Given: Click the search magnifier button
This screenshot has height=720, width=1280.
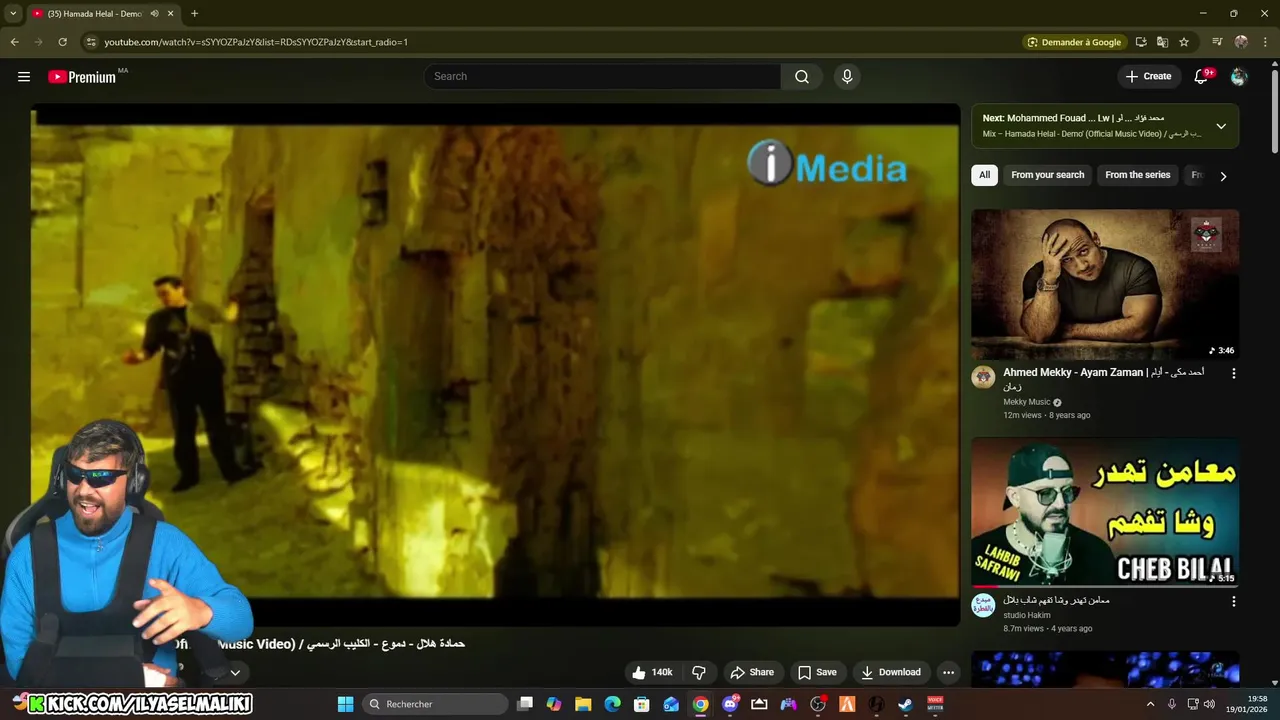Looking at the screenshot, I should pyautogui.click(x=802, y=77).
